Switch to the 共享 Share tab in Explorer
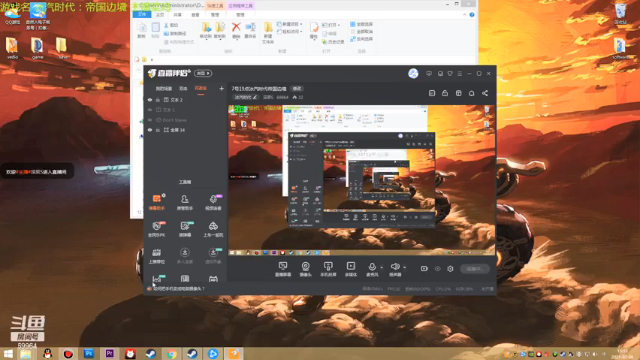Screen dimensions: 640x360 click(x=178, y=15)
